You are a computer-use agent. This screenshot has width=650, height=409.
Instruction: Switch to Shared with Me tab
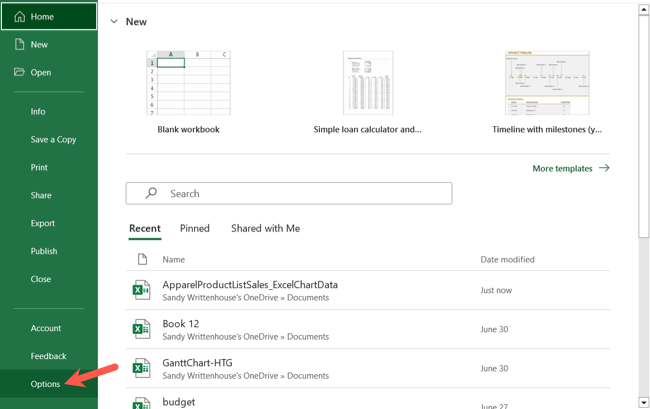click(265, 228)
